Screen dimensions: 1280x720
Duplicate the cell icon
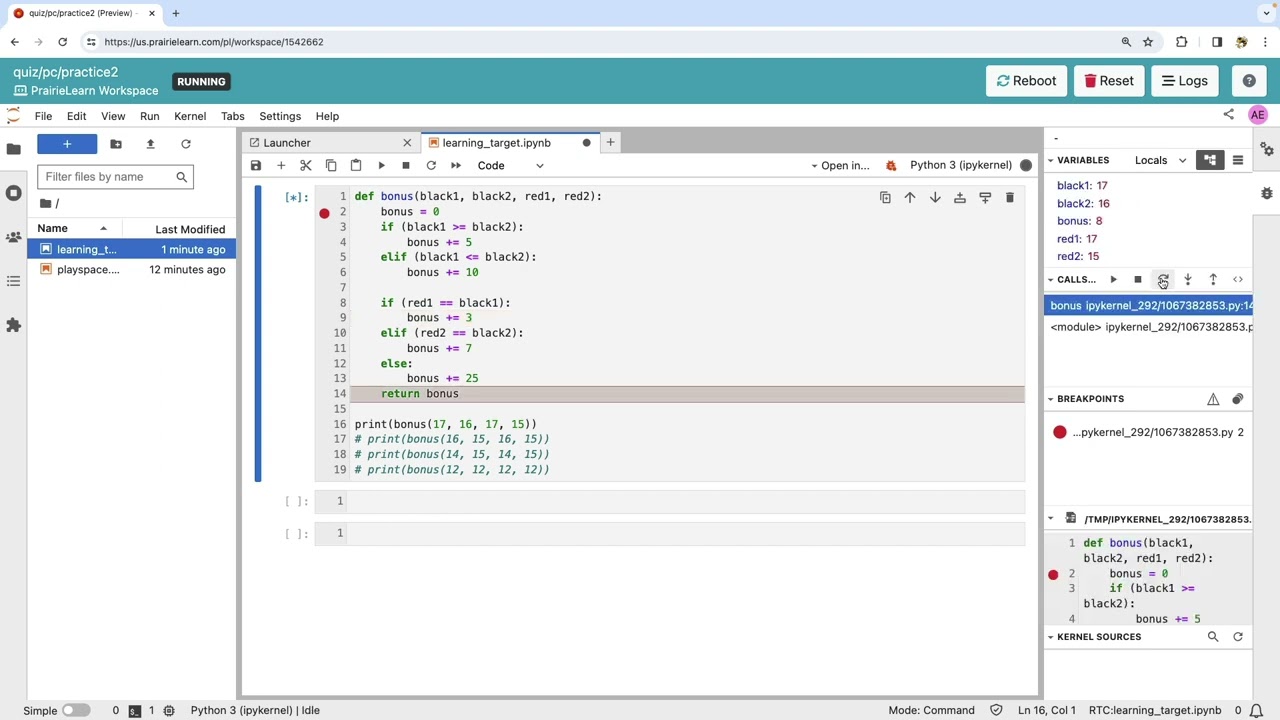(885, 198)
